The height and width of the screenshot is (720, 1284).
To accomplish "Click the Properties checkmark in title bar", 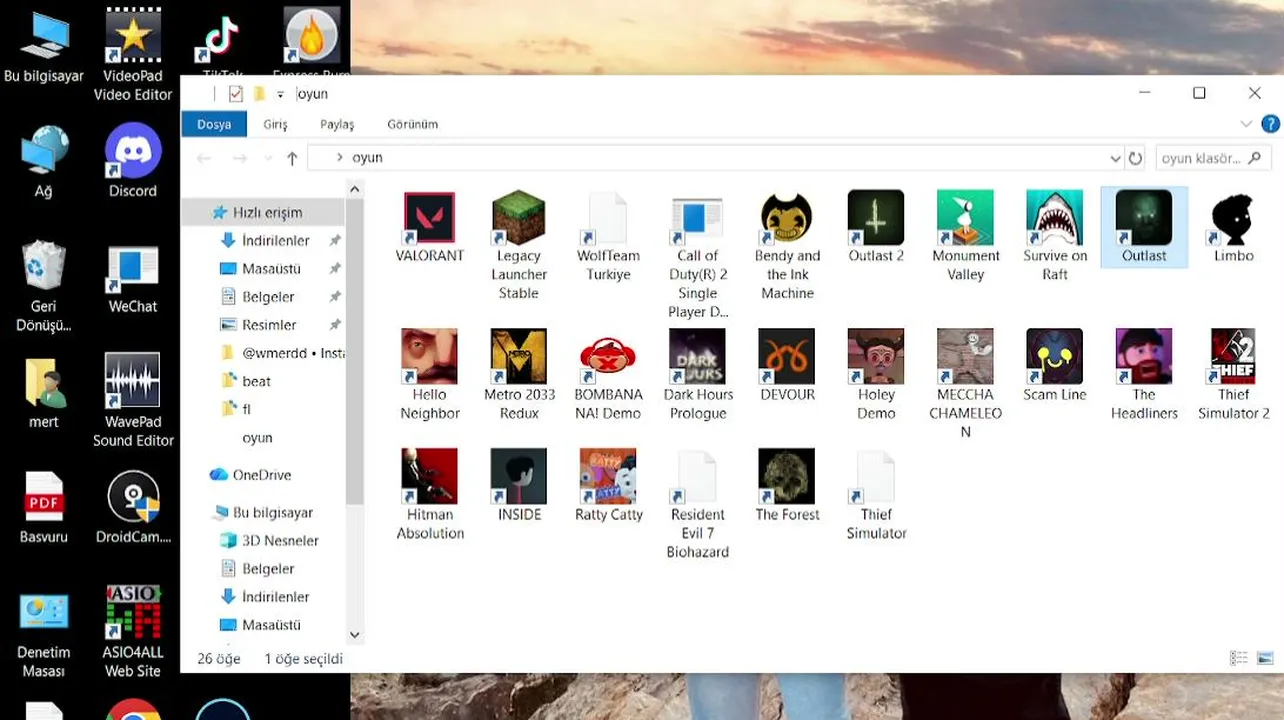I will 235,94.
